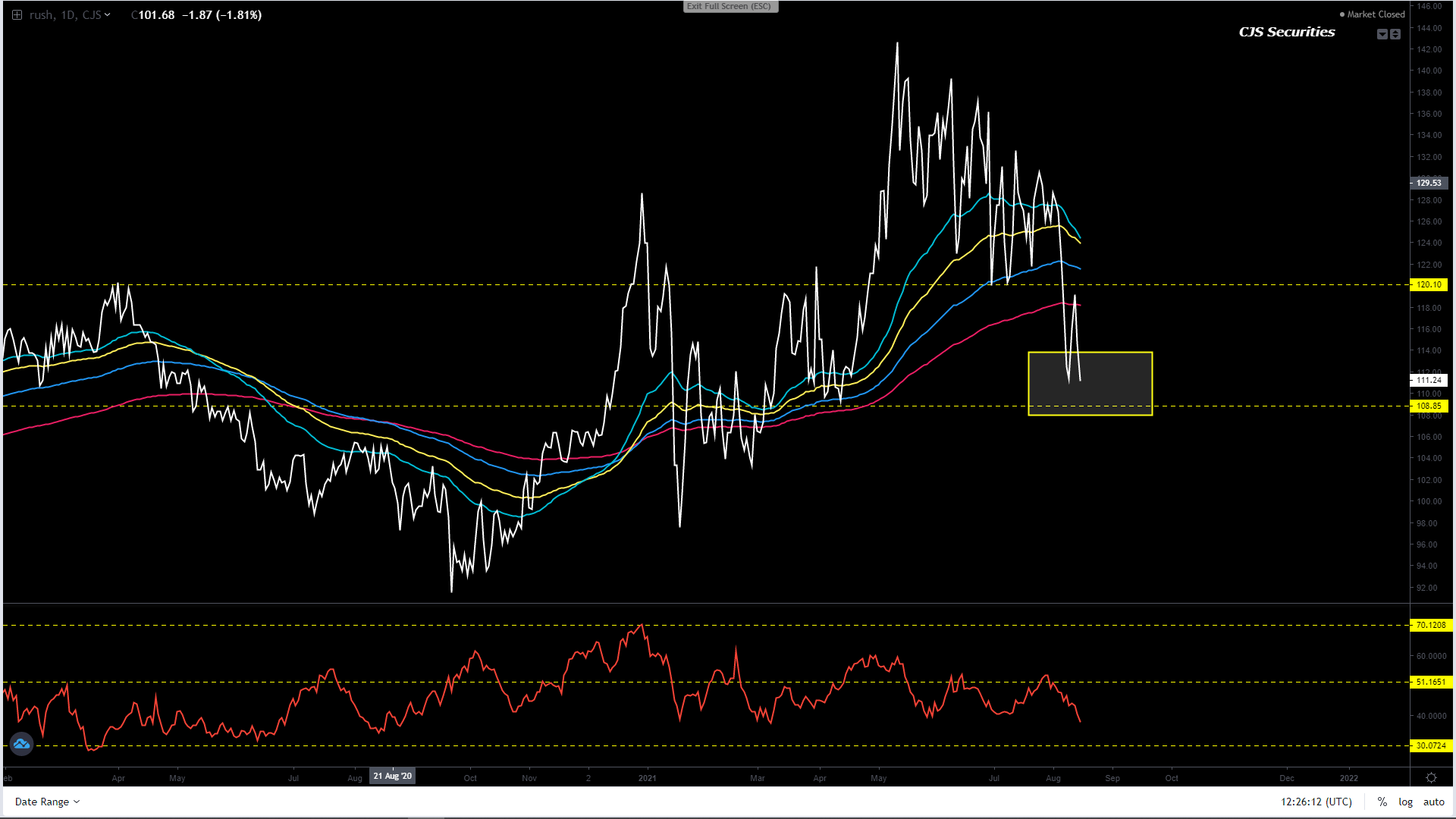The width and height of the screenshot is (1456, 819).
Task: Click the 21 Aug '20 date marker
Action: pyautogui.click(x=392, y=776)
